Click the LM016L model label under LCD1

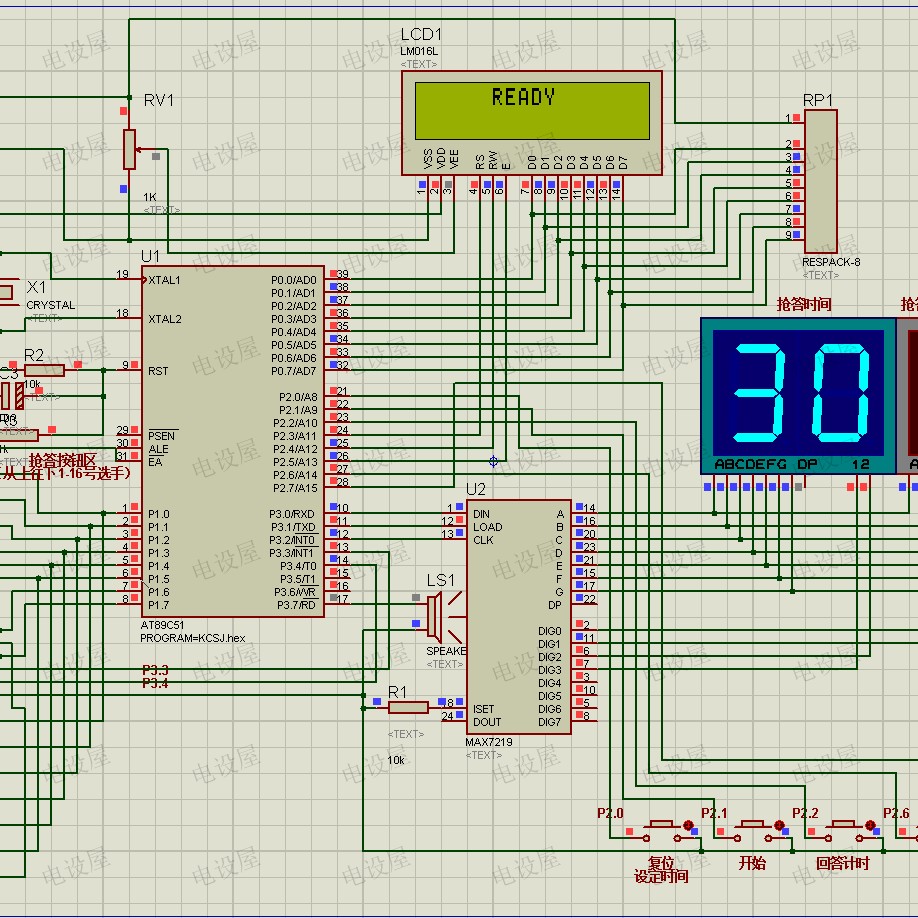coord(419,51)
